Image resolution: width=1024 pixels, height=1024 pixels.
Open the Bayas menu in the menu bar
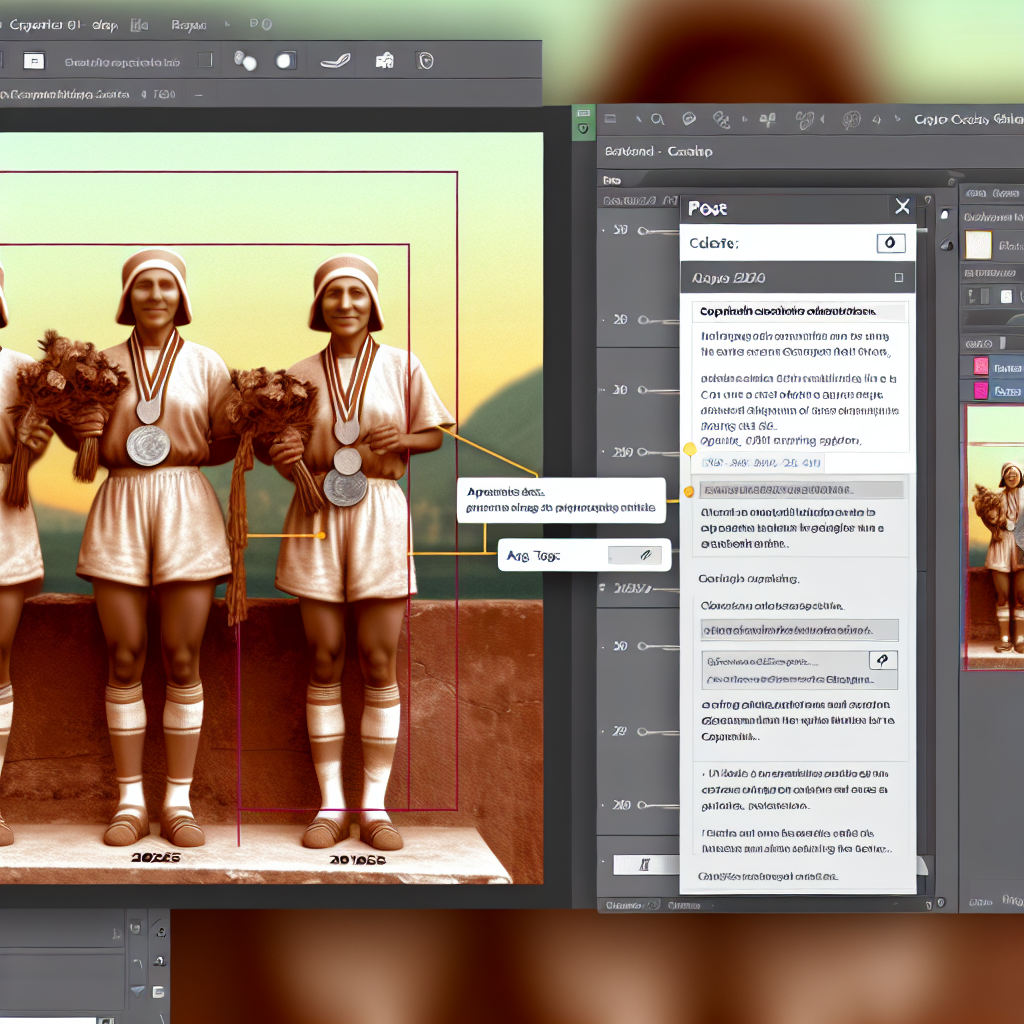(x=191, y=25)
